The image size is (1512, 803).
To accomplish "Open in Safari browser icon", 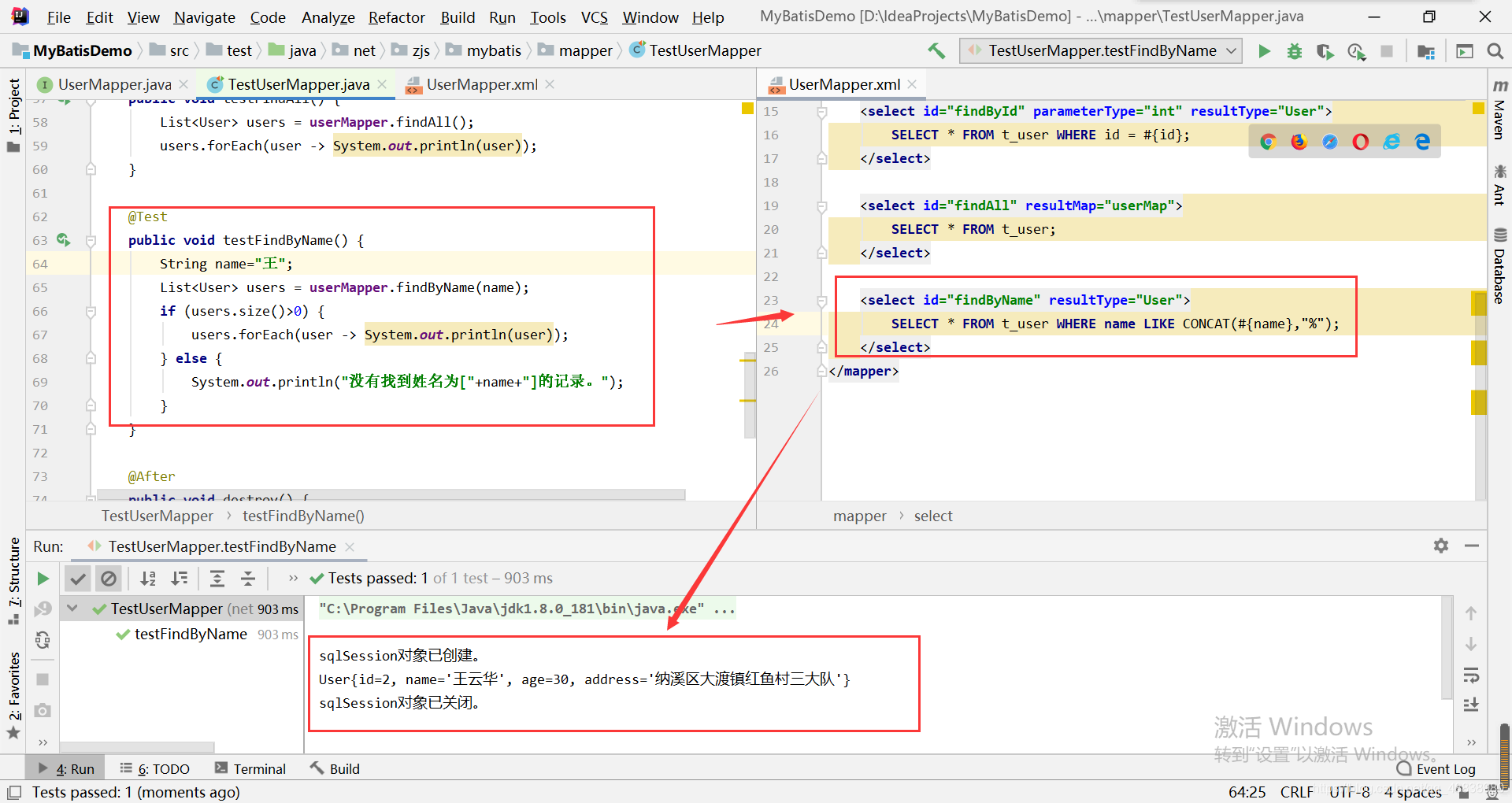I will [1330, 142].
